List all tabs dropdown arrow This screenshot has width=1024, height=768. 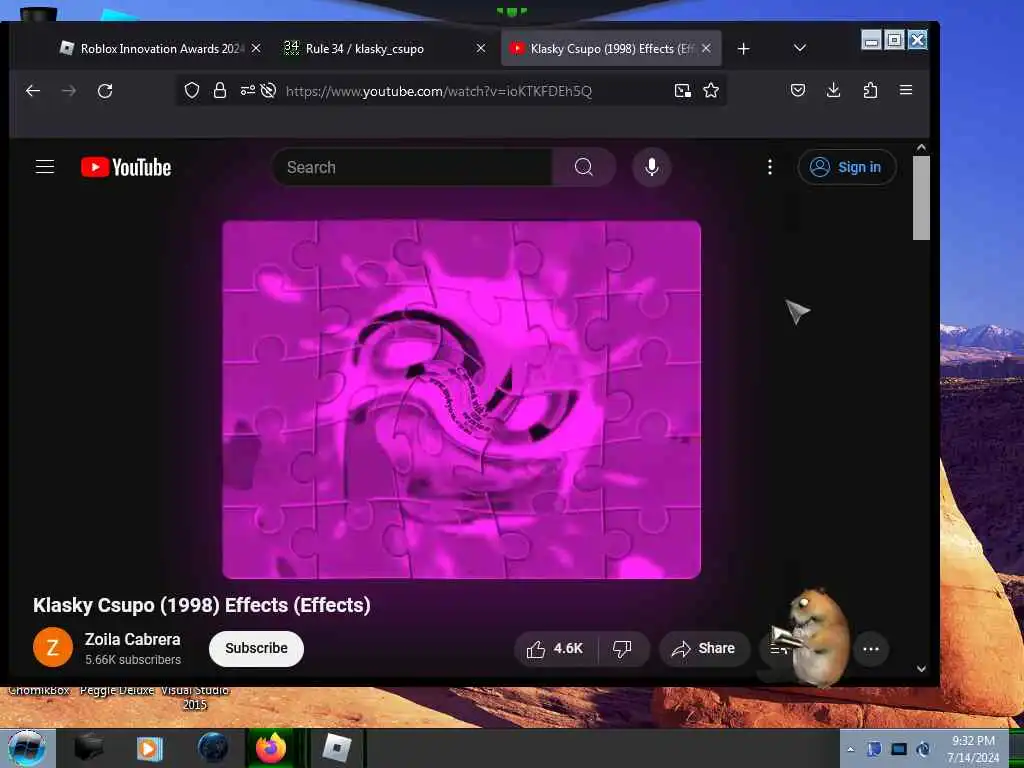click(x=799, y=48)
